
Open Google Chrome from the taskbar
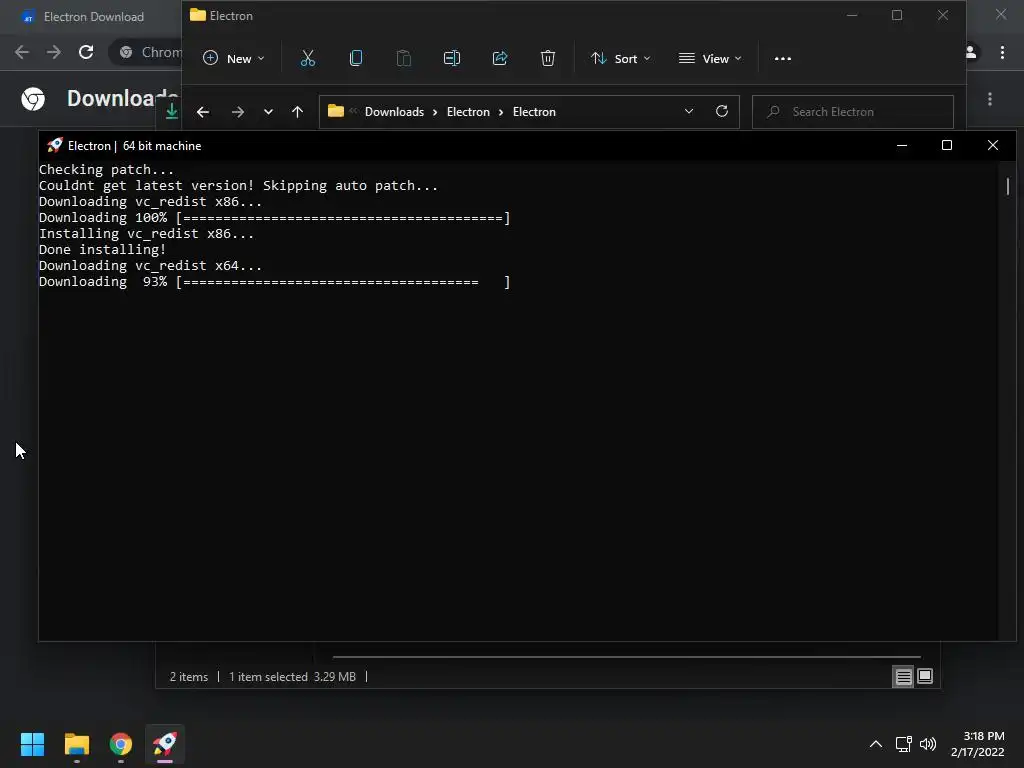click(121, 744)
